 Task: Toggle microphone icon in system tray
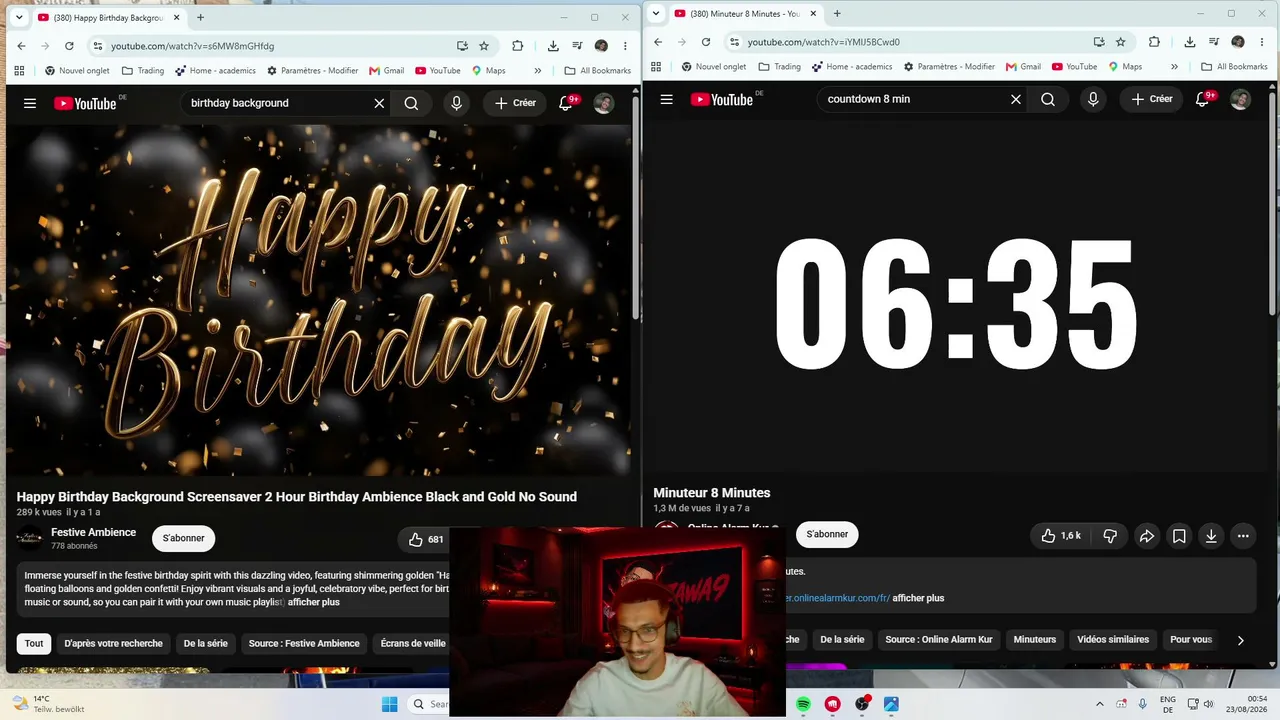[x=1143, y=704]
